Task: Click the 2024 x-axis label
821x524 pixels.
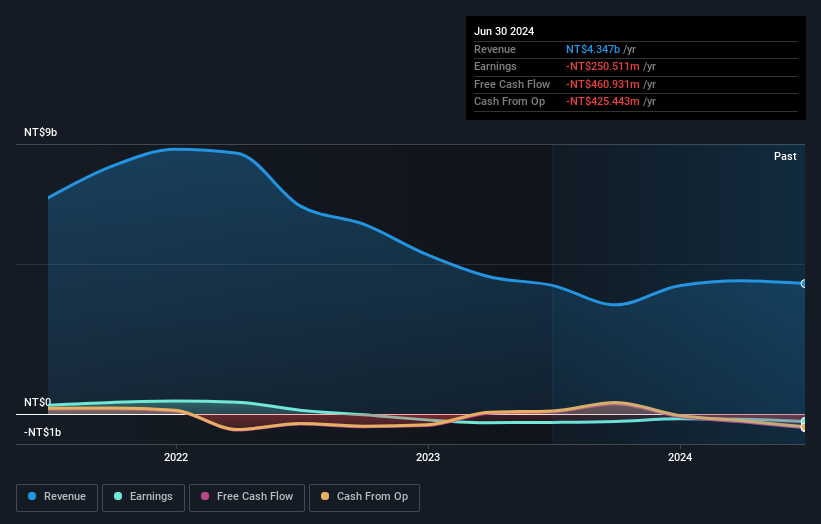Action: coord(680,457)
